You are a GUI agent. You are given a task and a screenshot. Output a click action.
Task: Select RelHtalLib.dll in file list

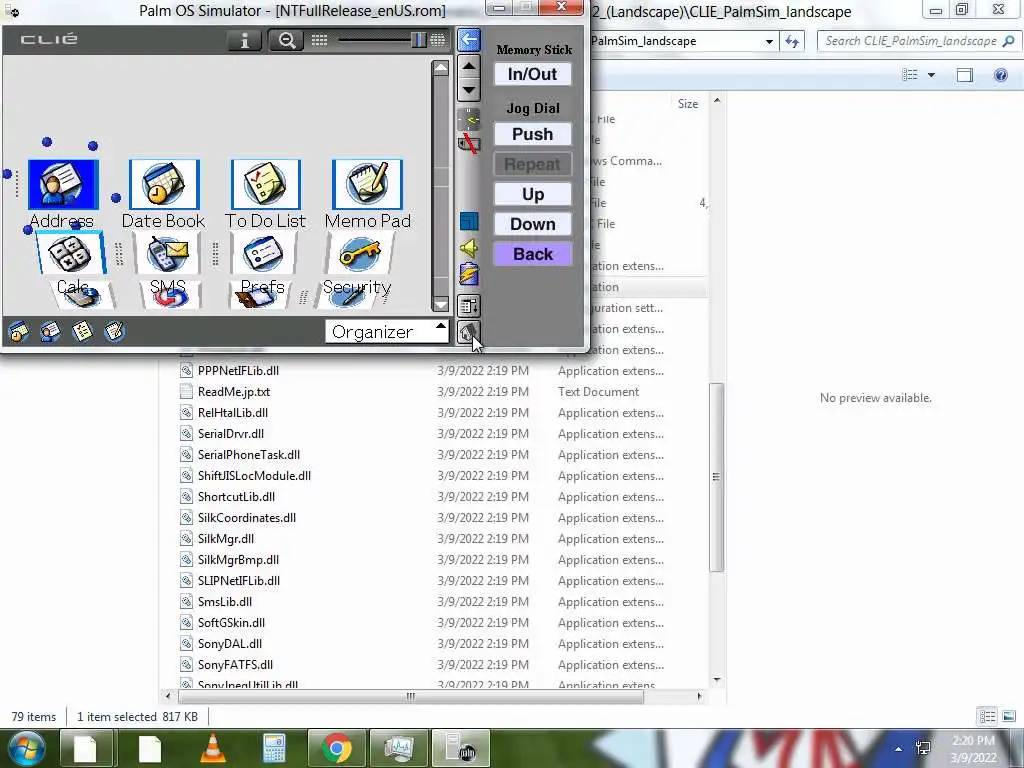click(x=232, y=413)
